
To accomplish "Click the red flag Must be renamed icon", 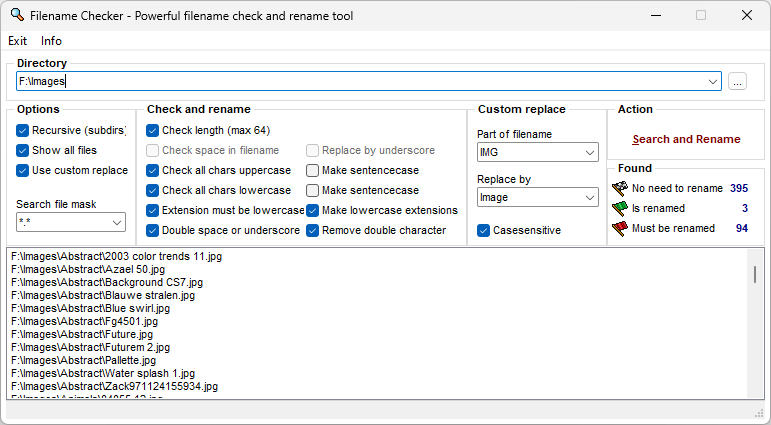I will (x=620, y=229).
